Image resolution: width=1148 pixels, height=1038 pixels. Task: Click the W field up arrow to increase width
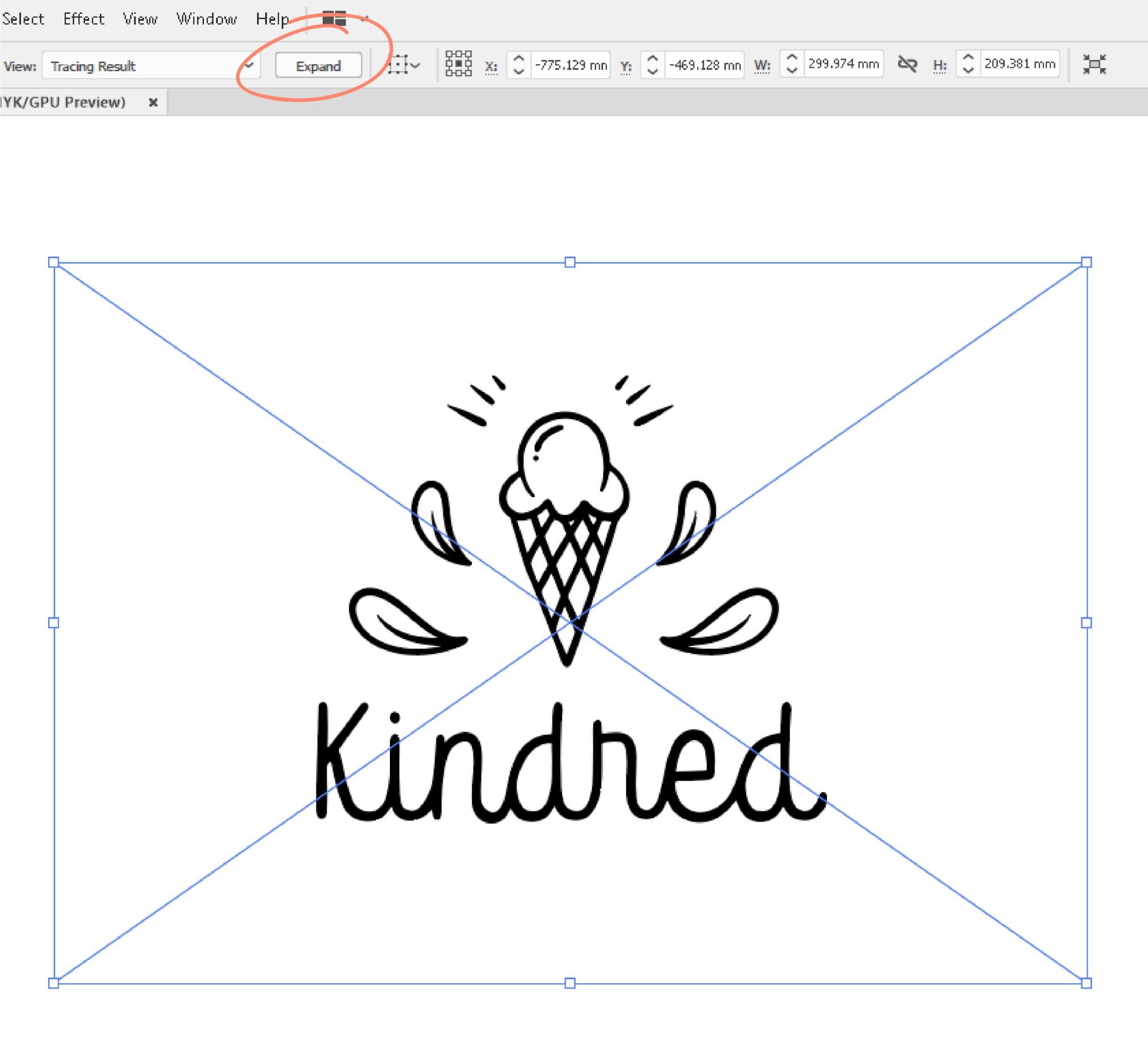click(x=793, y=59)
